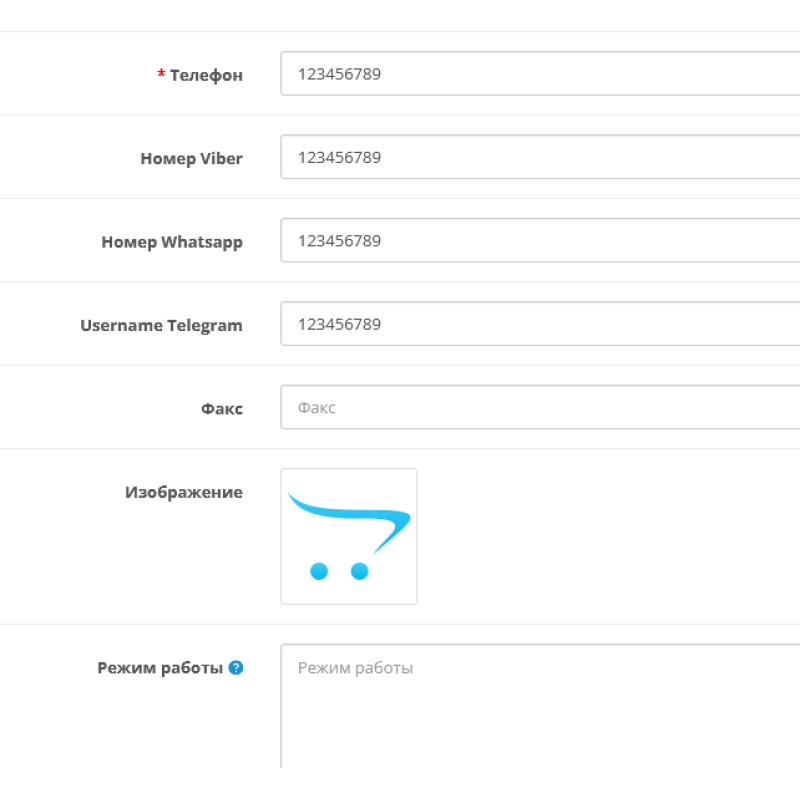Click the Режим работы label text

(160, 668)
